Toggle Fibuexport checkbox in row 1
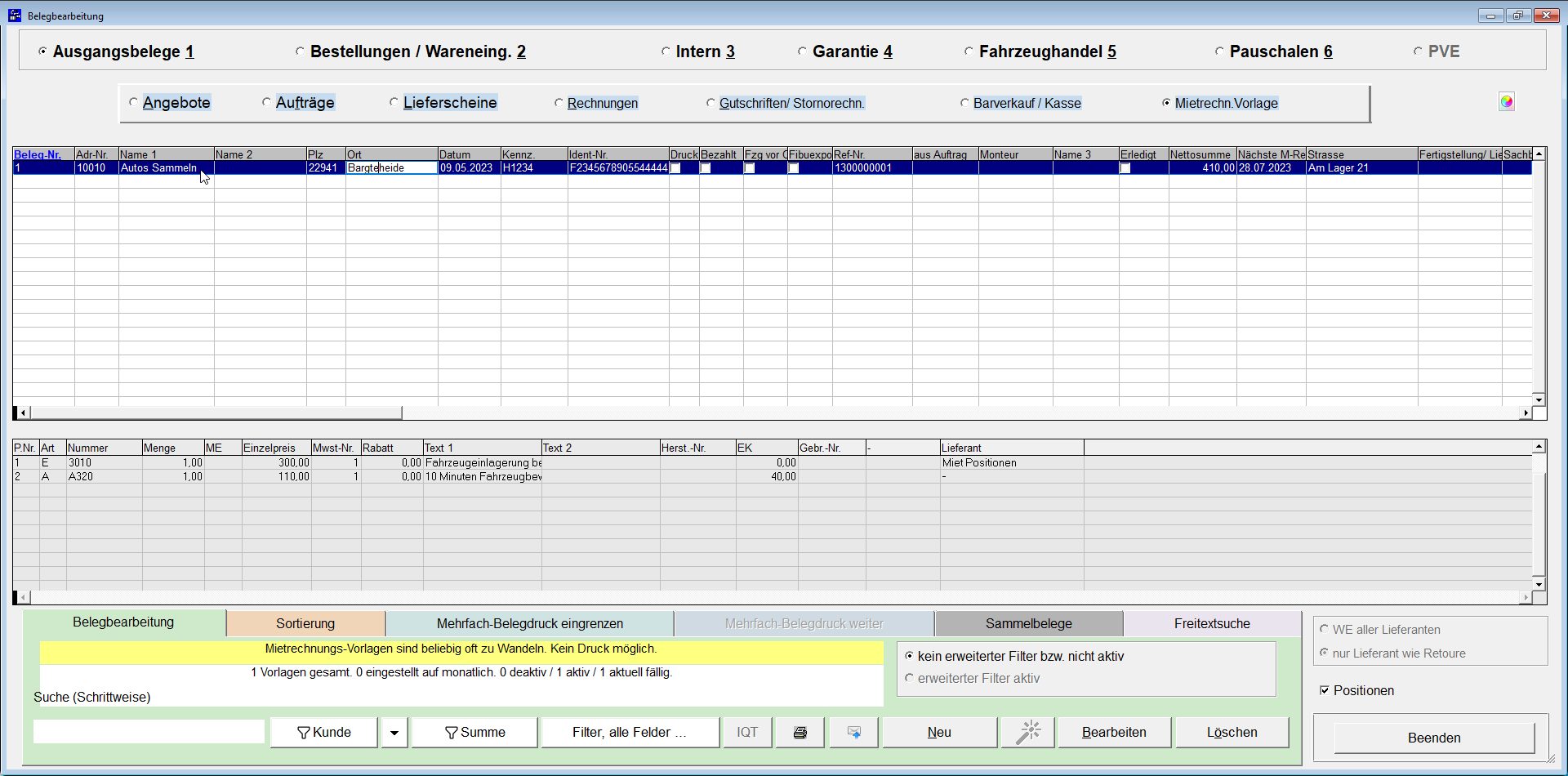Screen dimensions: 1568x776 (793, 168)
